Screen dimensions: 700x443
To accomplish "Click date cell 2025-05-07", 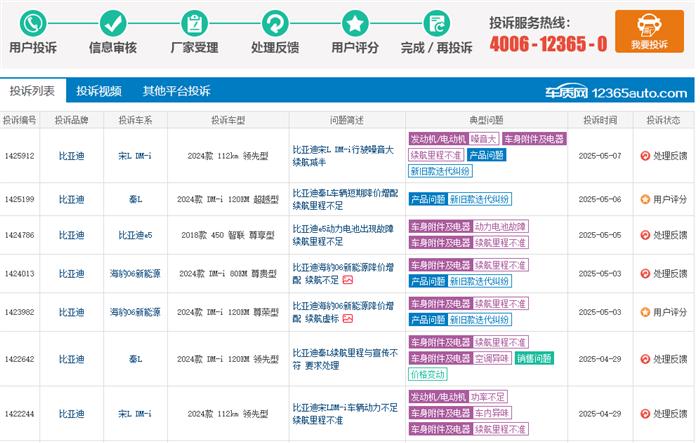I will 600,156.
